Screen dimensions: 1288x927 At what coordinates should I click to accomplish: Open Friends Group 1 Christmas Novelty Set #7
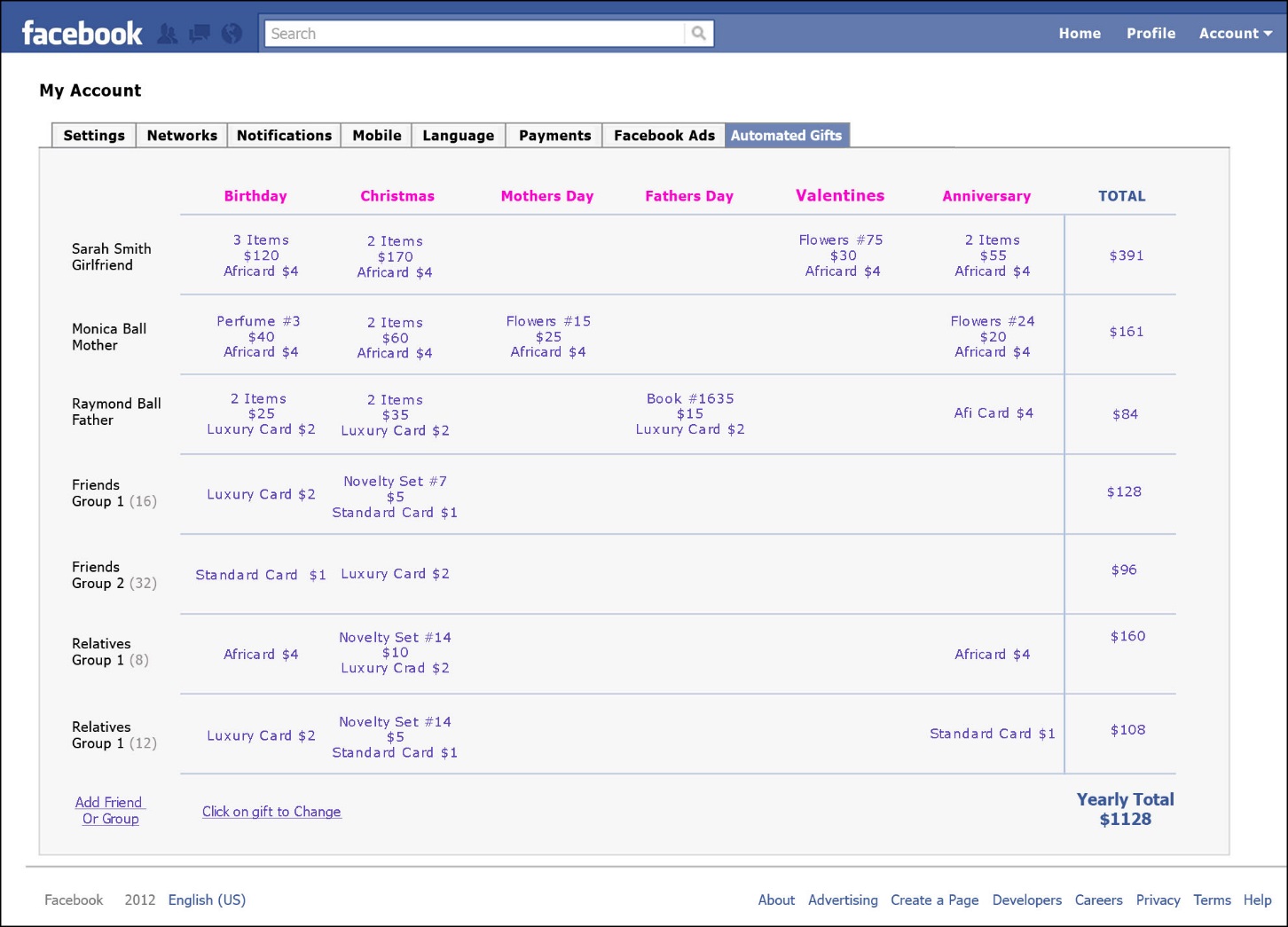(395, 497)
